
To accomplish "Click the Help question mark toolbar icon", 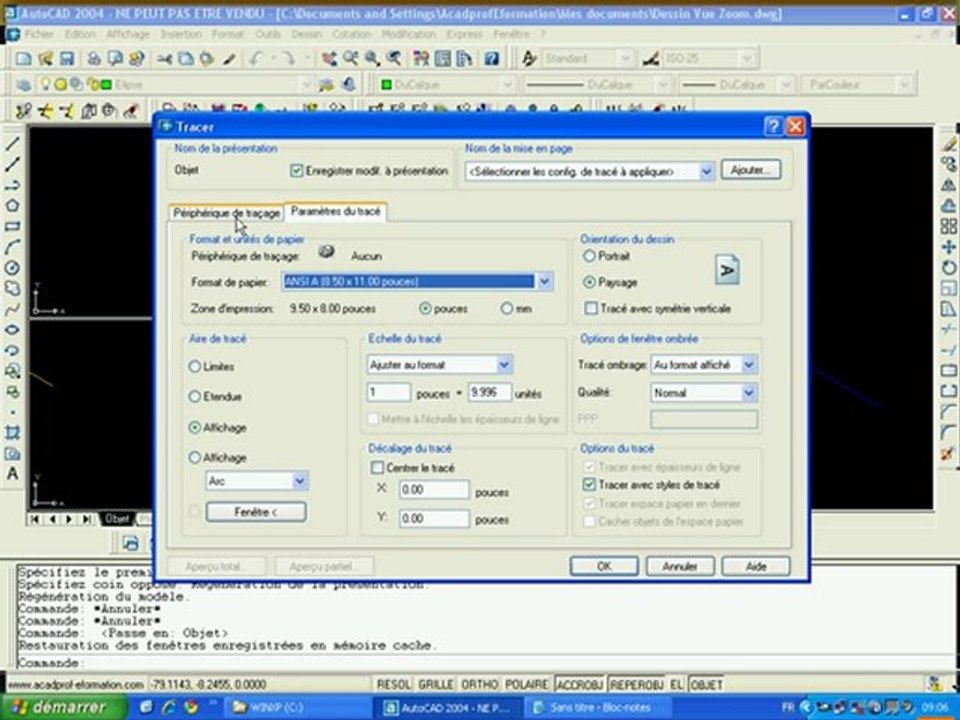I will [x=491, y=59].
